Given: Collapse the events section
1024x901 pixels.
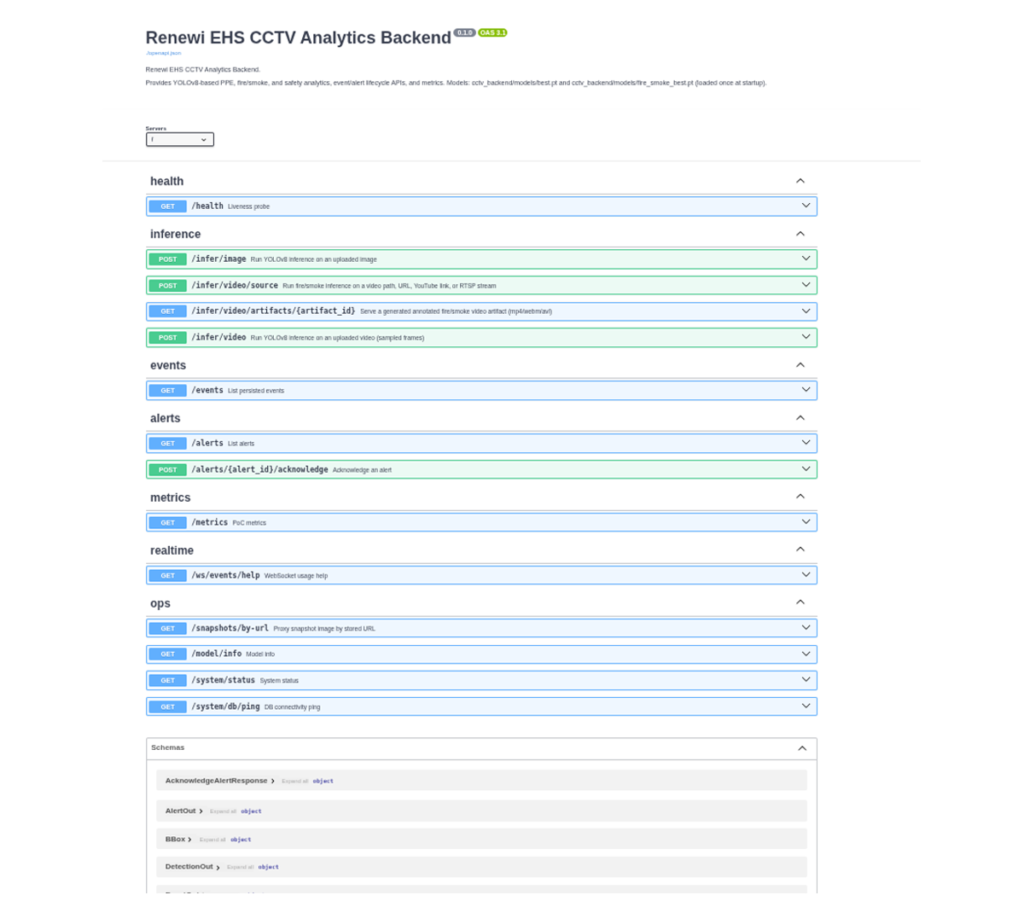Looking at the screenshot, I should [x=800, y=365].
